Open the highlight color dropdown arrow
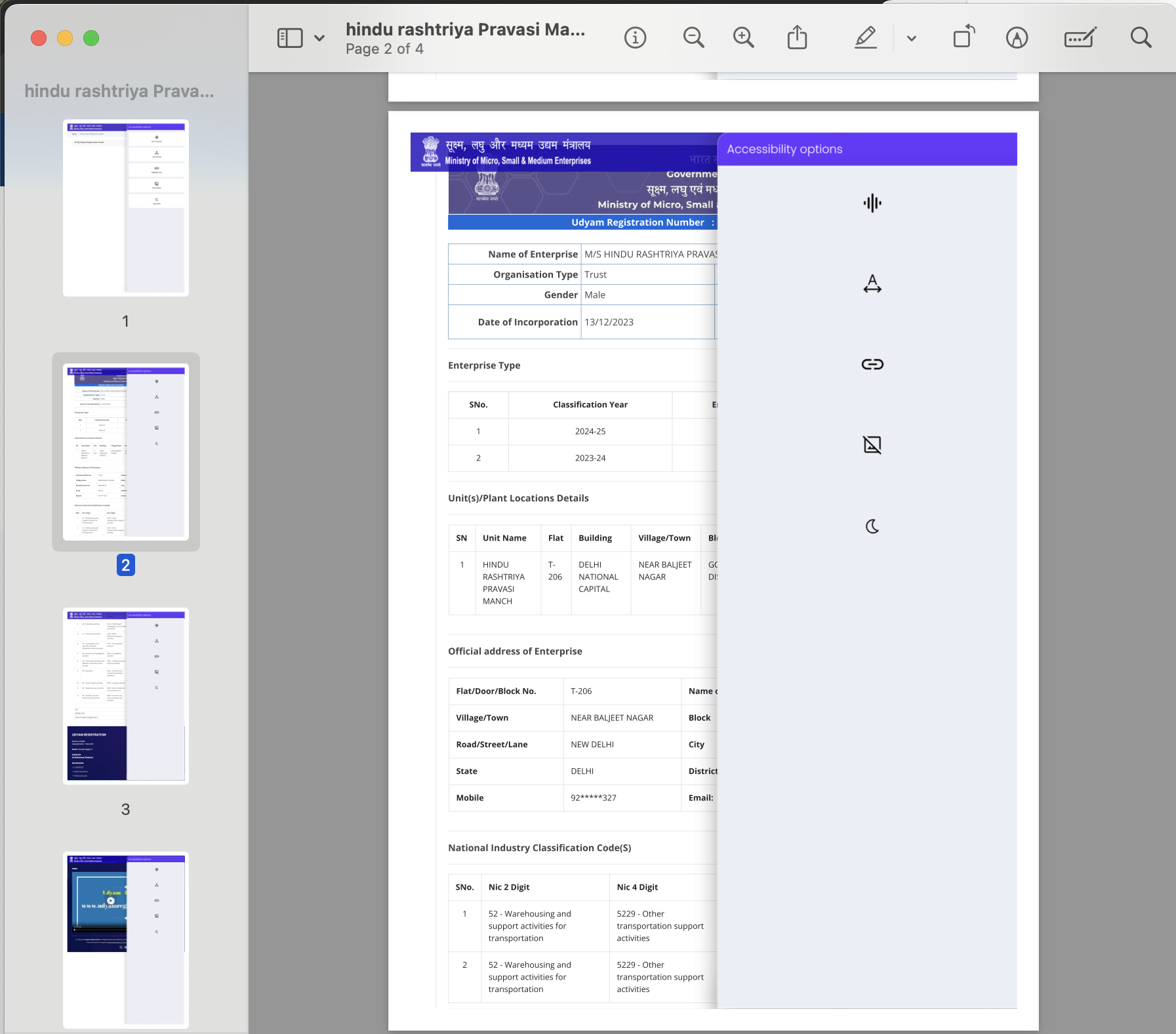 coord(911,38)
